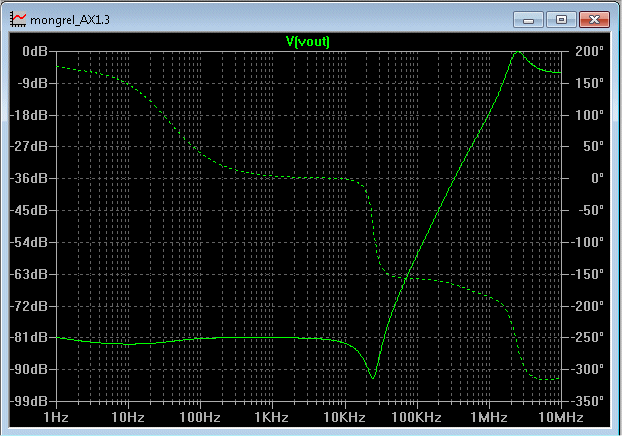Close the mongrel_AX1.3 plot window
This screenshot has height=436, width=622.
[594, 19]
